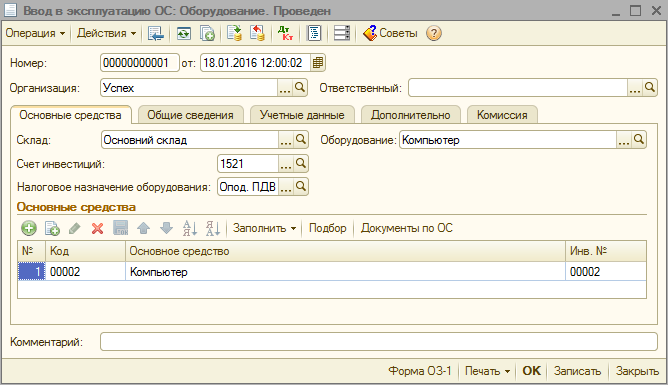Viewport: 668px width, 385px height.
Task: Click the Форма ОЗ-1 button
Action: [420, 371]
